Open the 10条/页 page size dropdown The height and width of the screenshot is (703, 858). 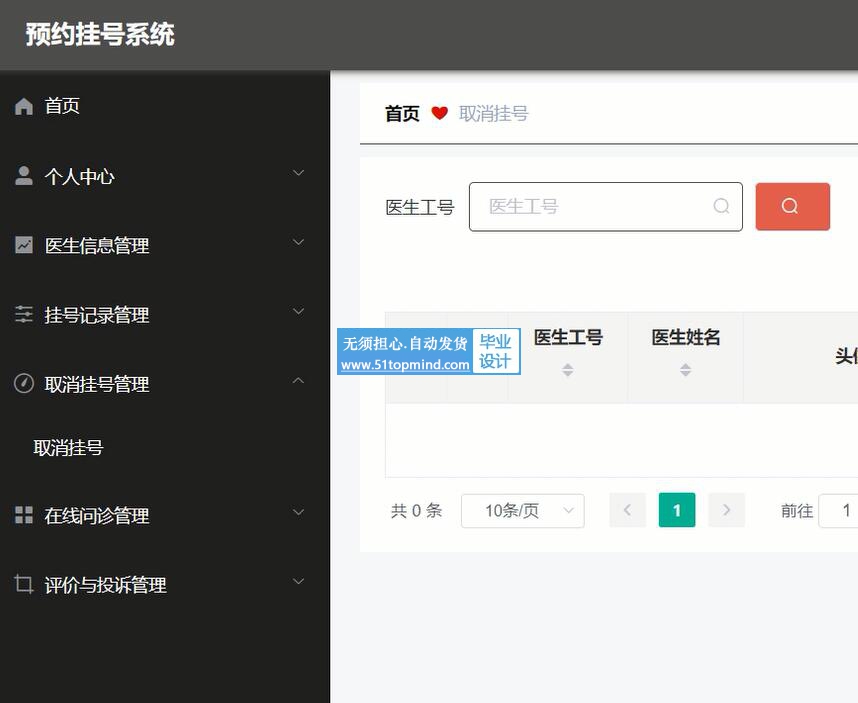[523, 511]
